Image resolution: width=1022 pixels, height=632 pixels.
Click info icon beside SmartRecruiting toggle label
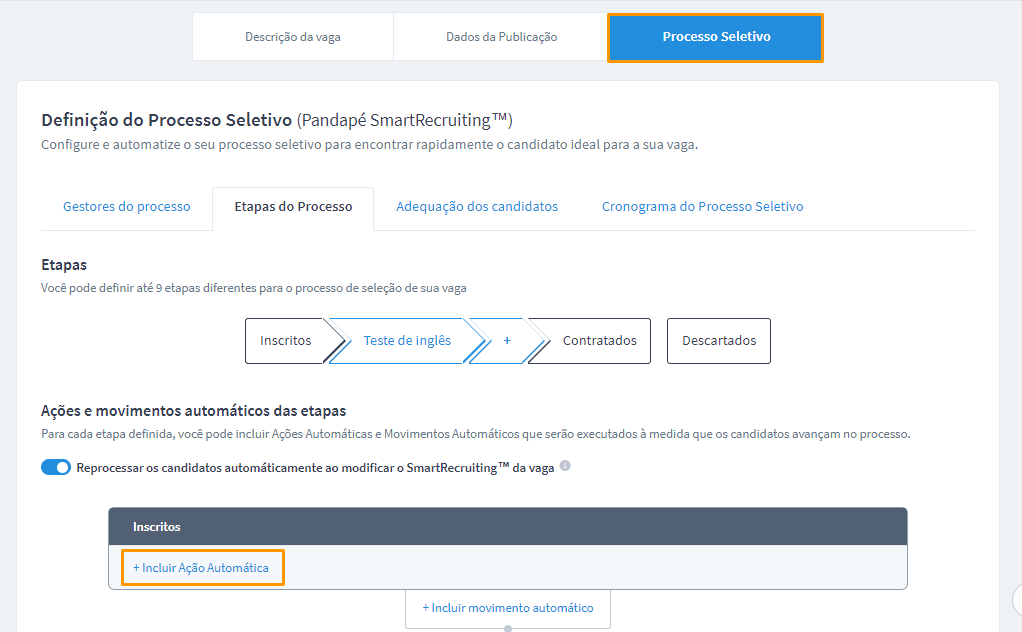pos(565,466)
